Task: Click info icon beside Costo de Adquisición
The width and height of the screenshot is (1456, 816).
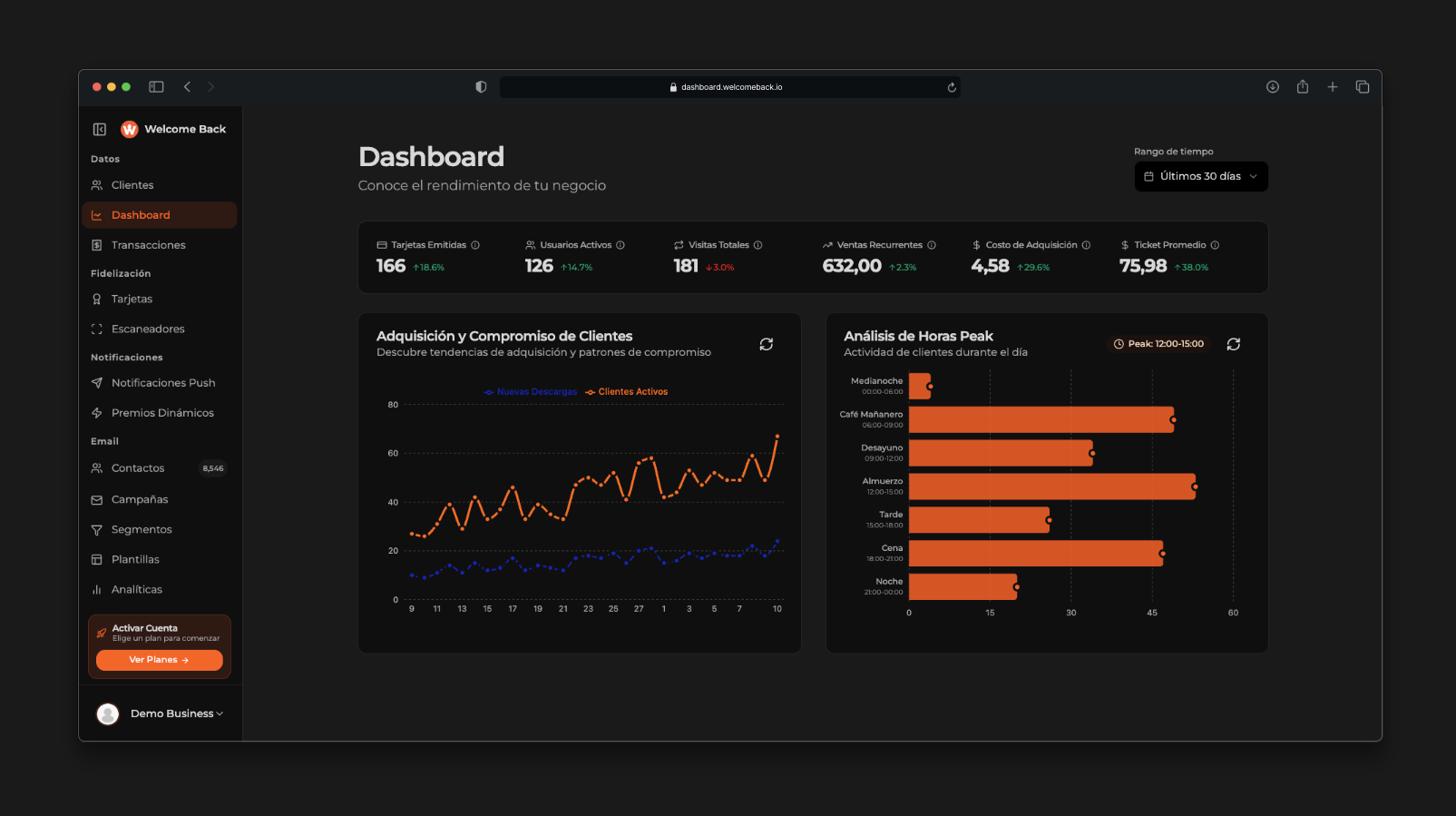Action: (x=1086, y=245)
